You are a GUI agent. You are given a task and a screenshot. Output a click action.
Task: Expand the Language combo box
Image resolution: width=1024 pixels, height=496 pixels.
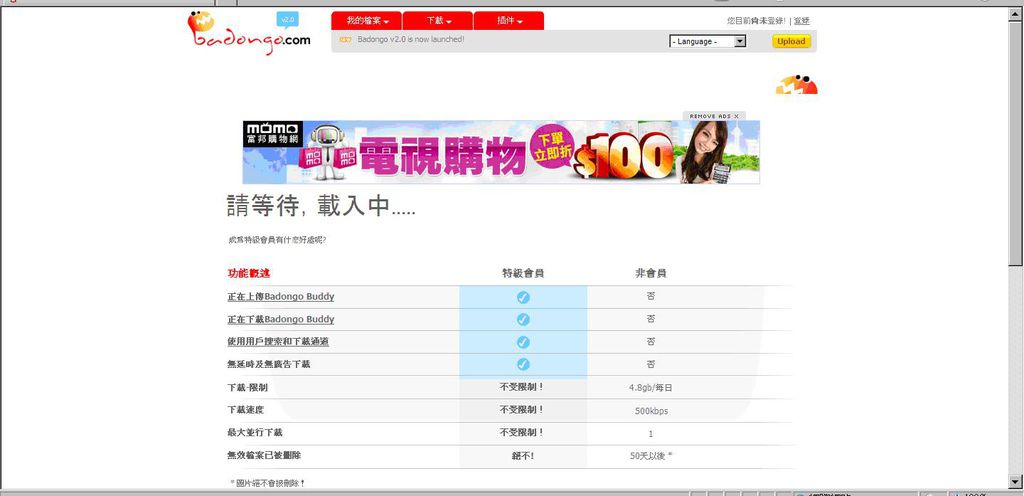[707, 41]
